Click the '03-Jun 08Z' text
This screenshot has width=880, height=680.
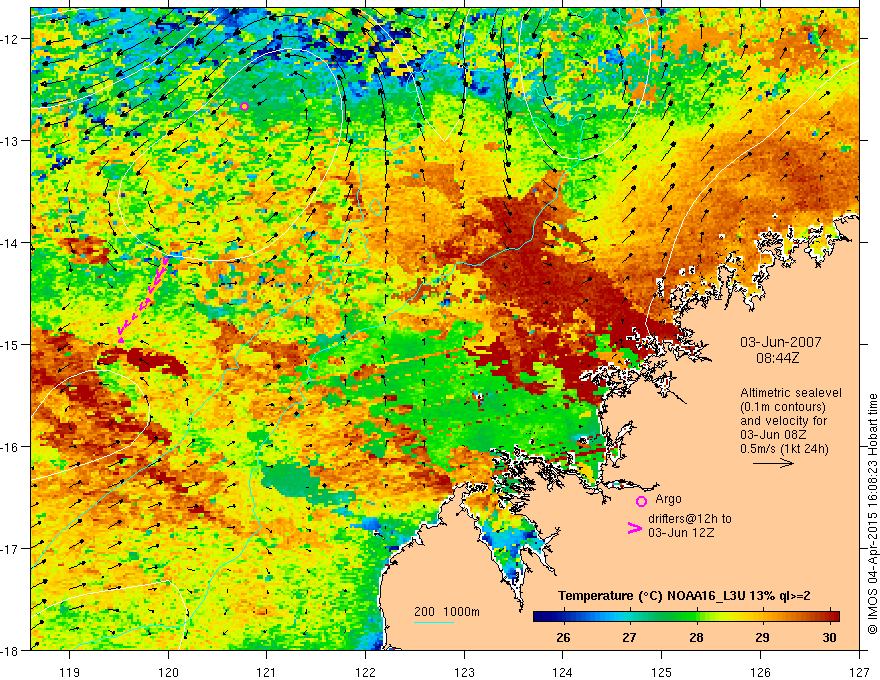tap(774, 435)
